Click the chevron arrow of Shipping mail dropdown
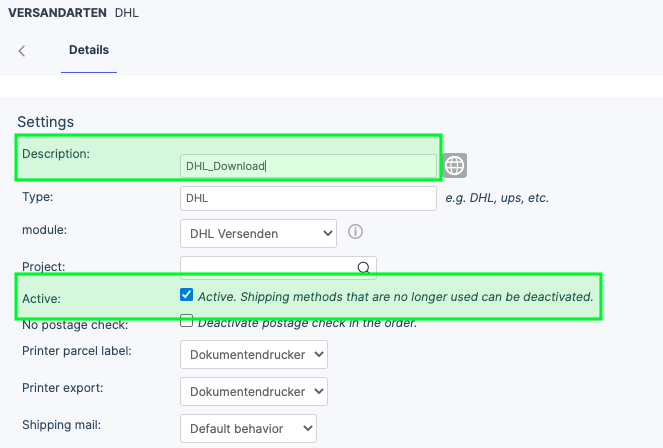The image size is (663, 448). (308, 428)
